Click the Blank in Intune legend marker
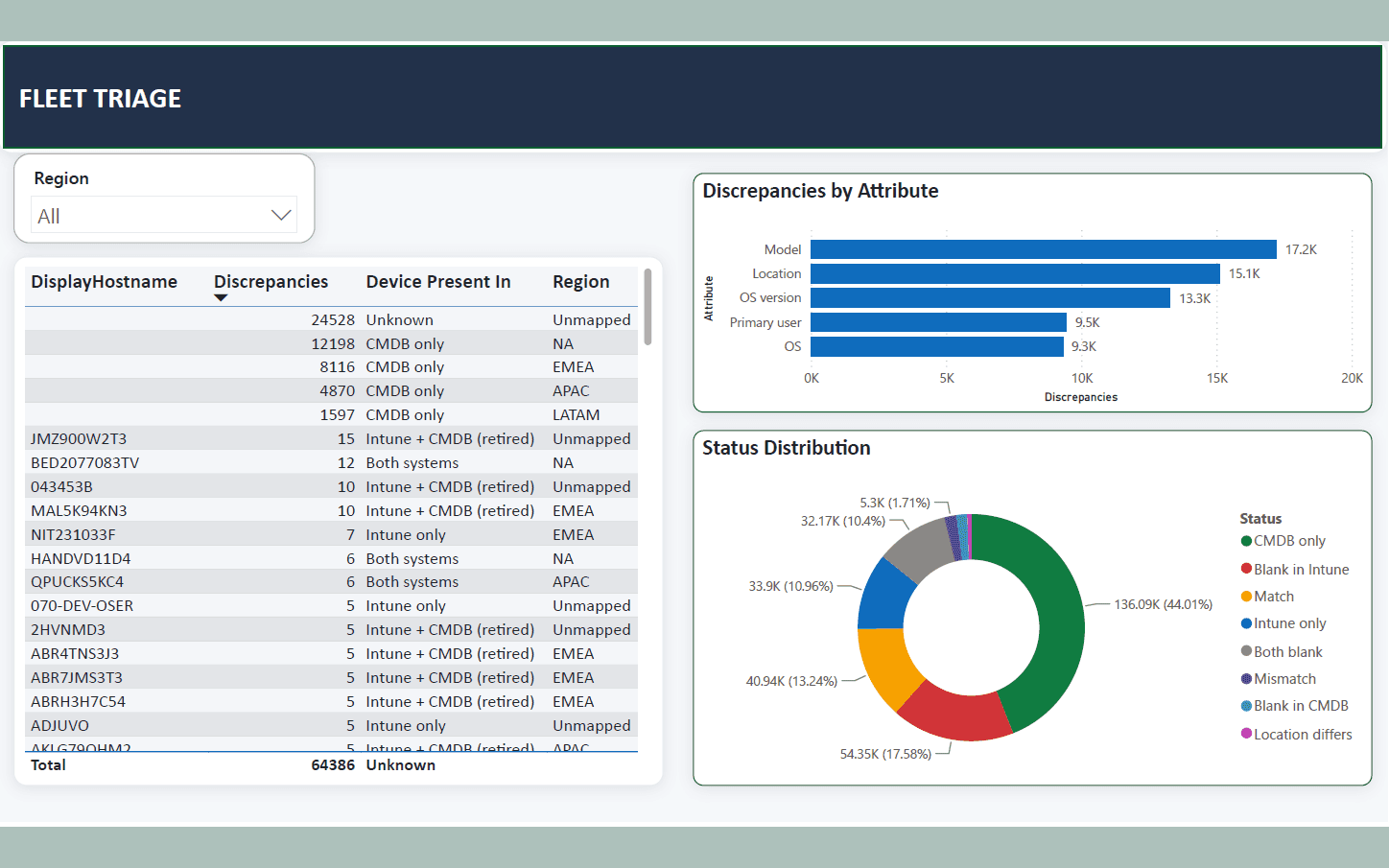 (x=1246, y=569)
